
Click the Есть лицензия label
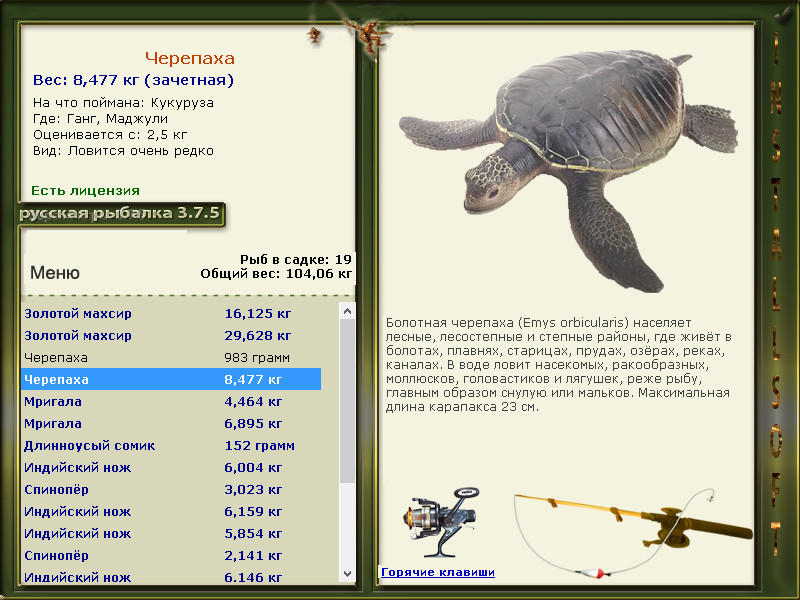(x=85, y=190)
